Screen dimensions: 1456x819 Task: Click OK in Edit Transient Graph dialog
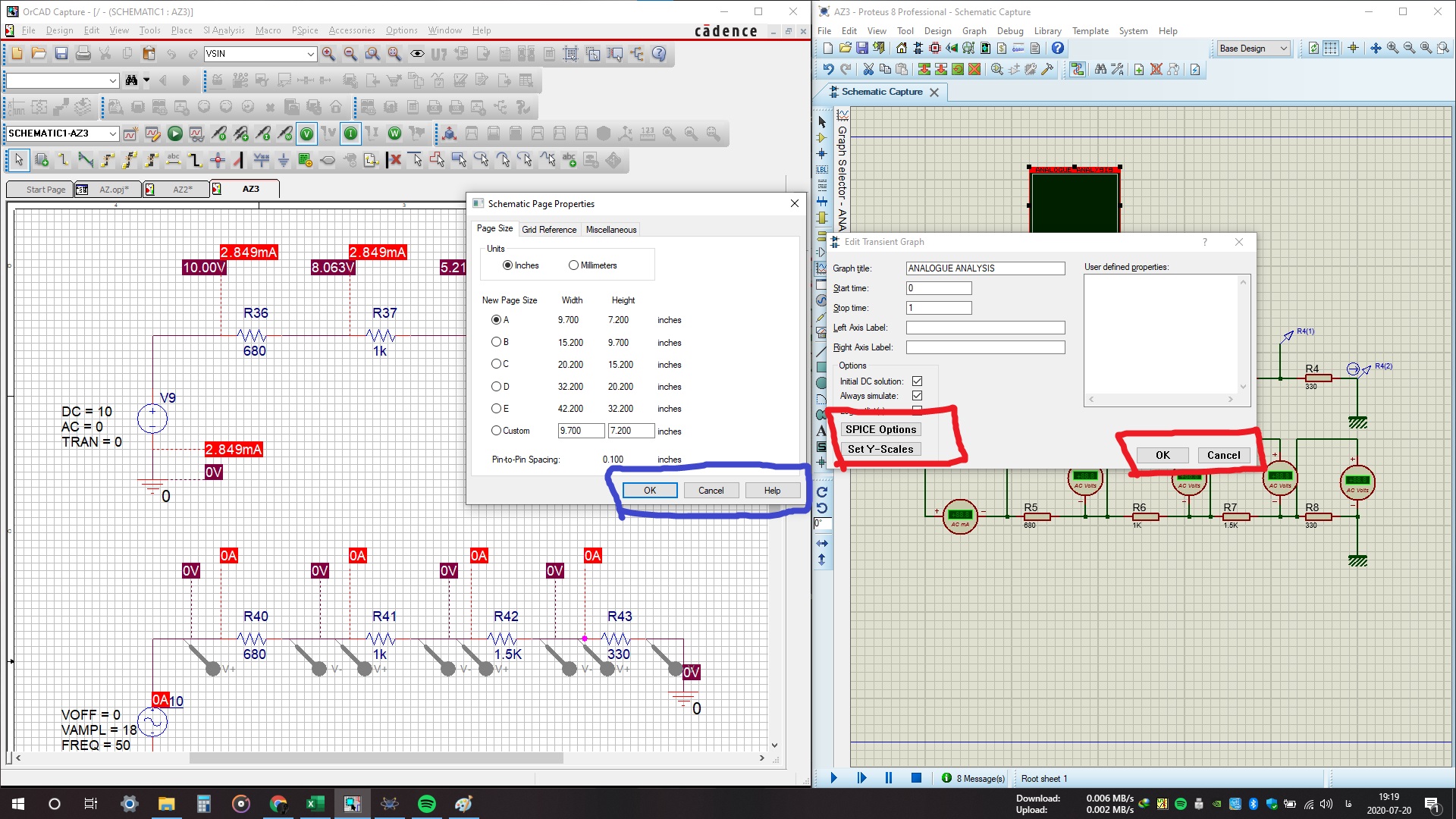click(x=1163, y=455)
